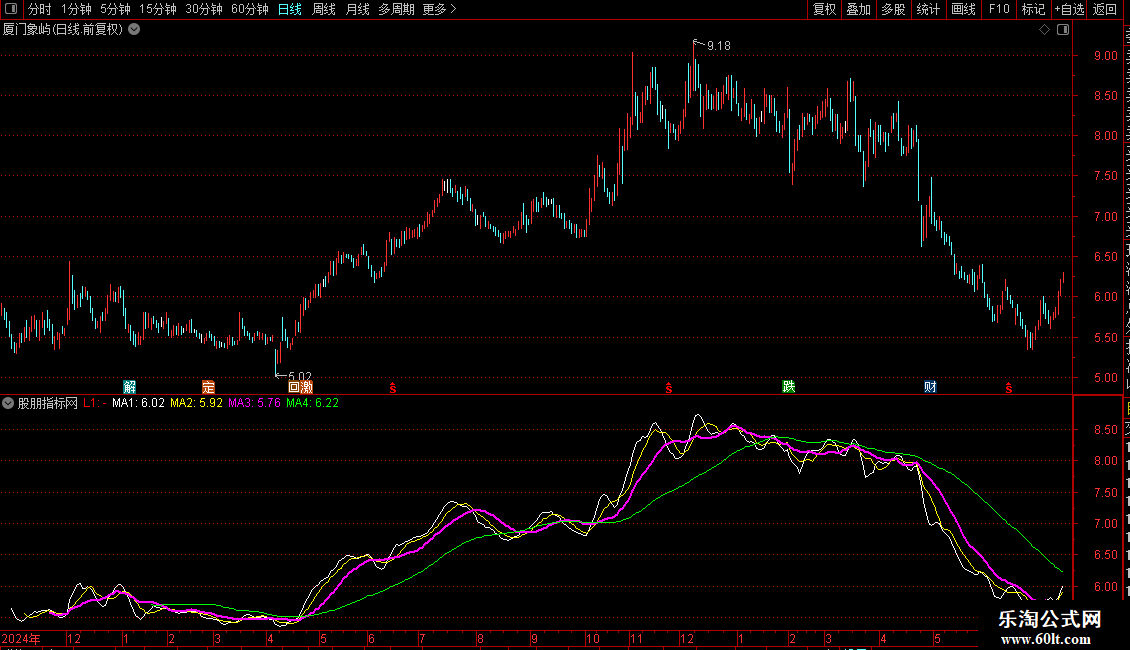
Task: Toggle the side panel icon above chart
Action: pos(1063,30)
